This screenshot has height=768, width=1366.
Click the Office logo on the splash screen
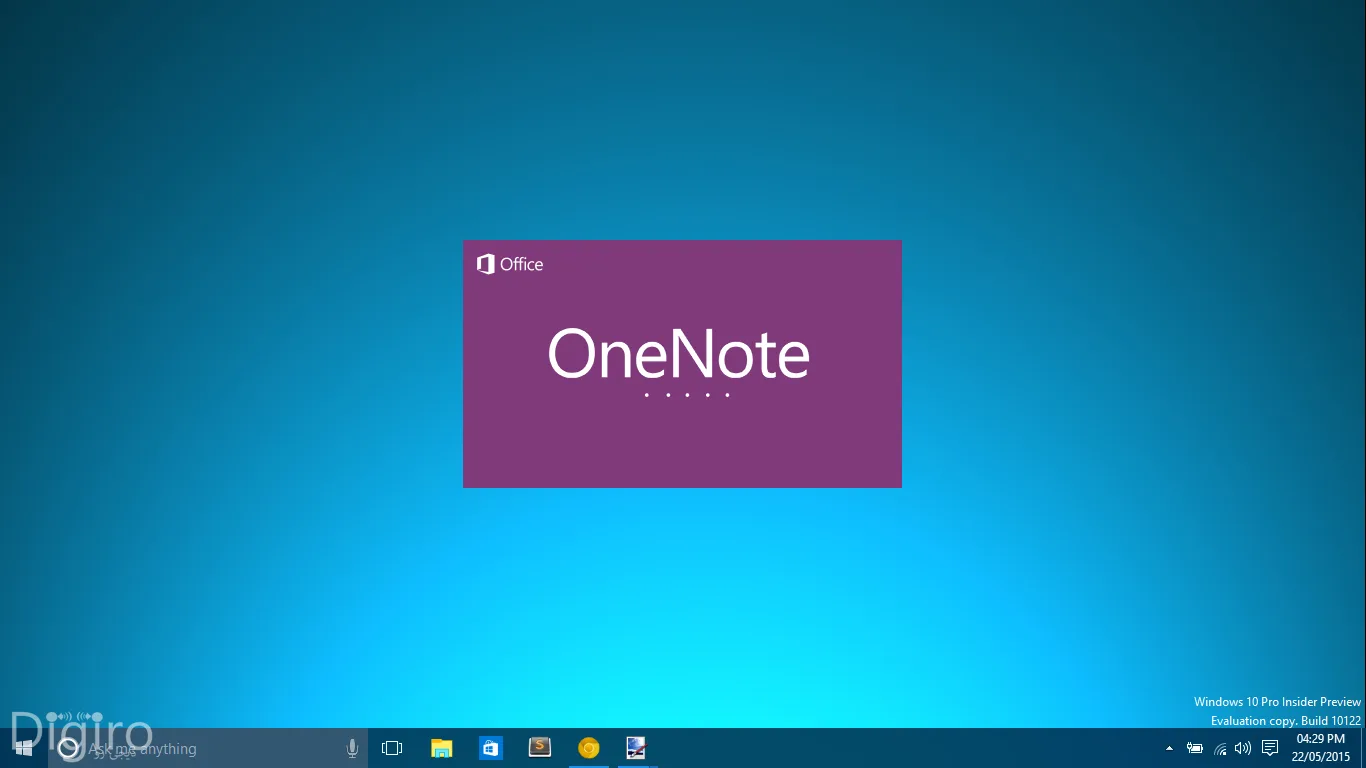tap(510, 264)
